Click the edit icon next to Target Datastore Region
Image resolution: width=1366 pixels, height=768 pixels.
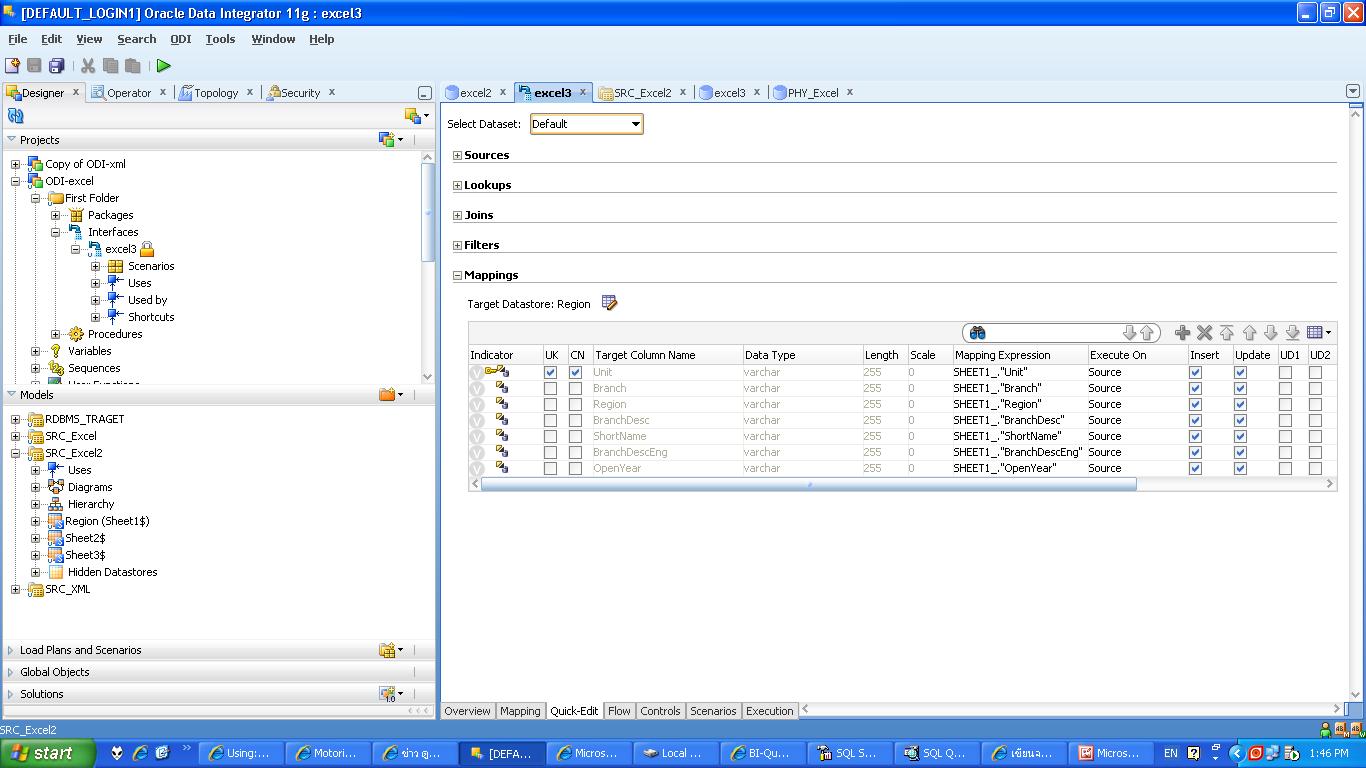pyautogui.click(x=609, y=303)
